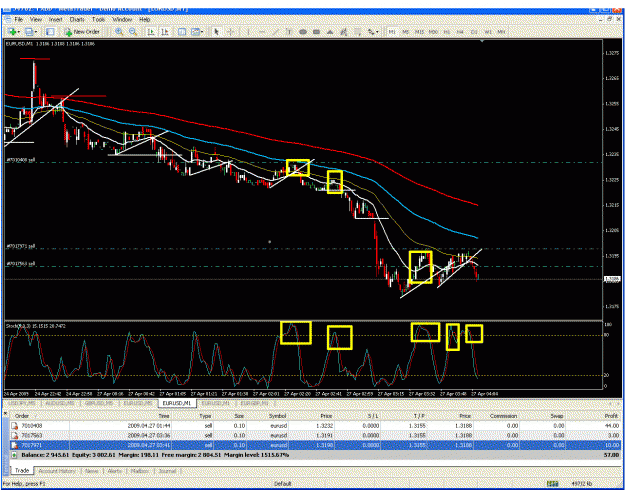Switch to the EURGBP,M1 chart tab
Screen dimensions: 625x490
pyautogui.click(x=254, y=403)
